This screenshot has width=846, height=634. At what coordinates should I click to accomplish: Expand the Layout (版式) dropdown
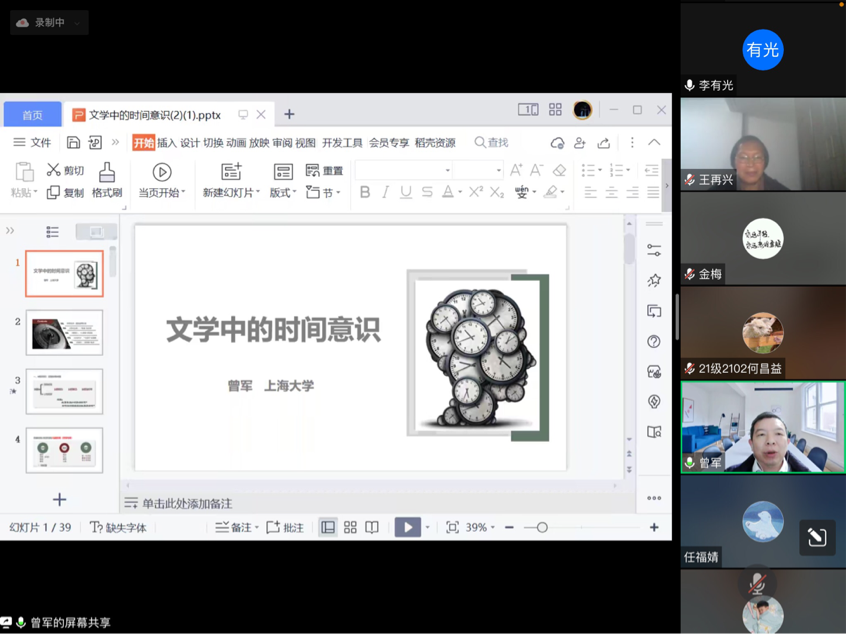pyautogui.click(x=284, y=192)
